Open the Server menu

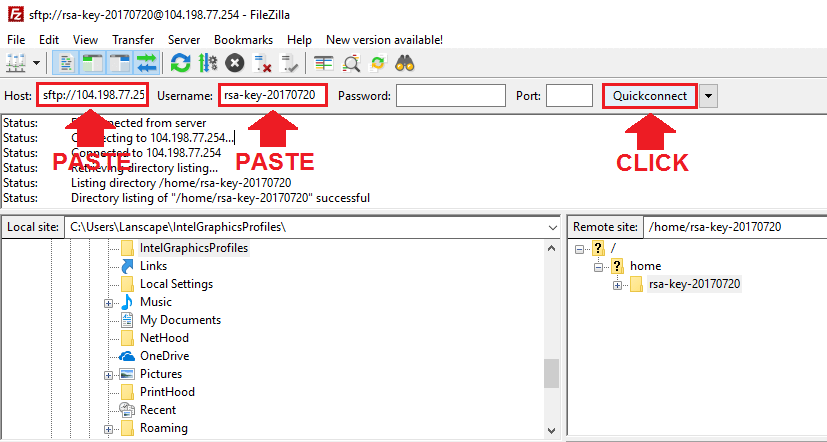click(x=184, y=40)
